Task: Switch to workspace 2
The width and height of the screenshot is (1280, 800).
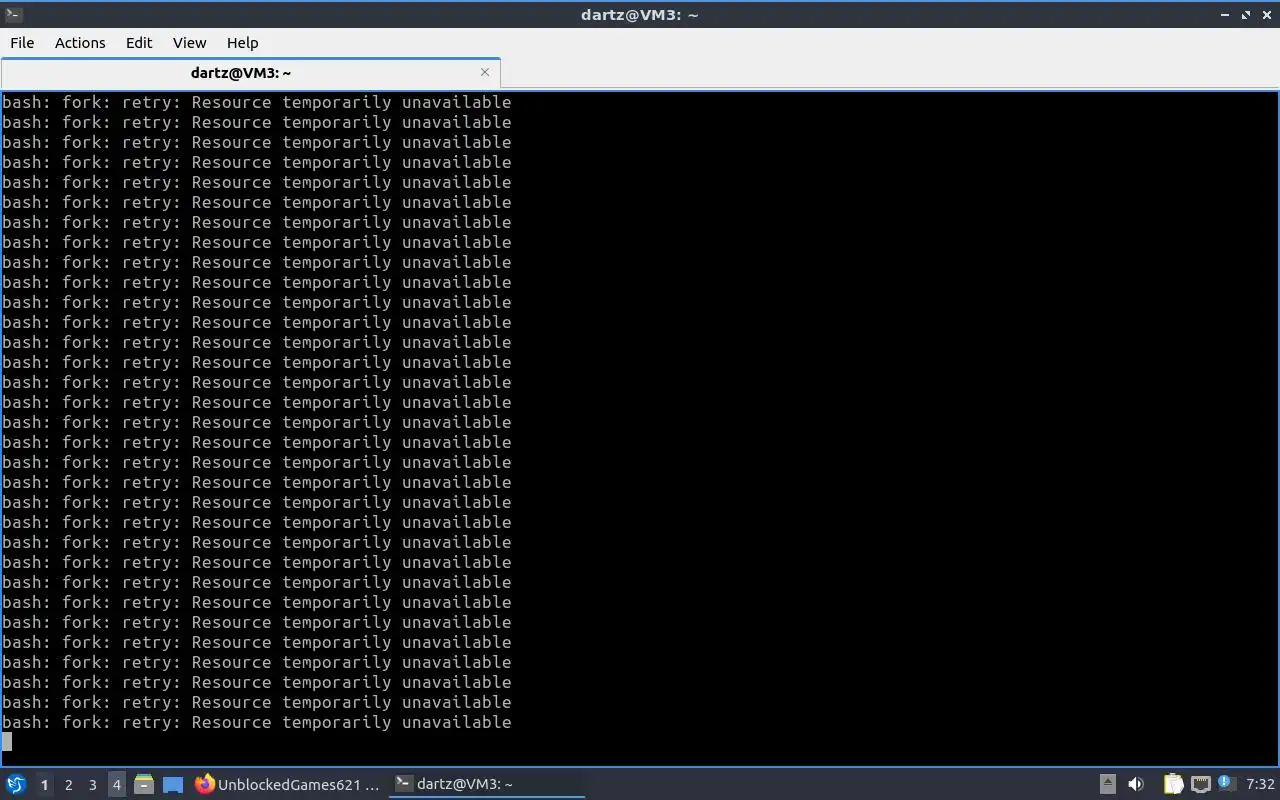Action: [x=68, y=785]
